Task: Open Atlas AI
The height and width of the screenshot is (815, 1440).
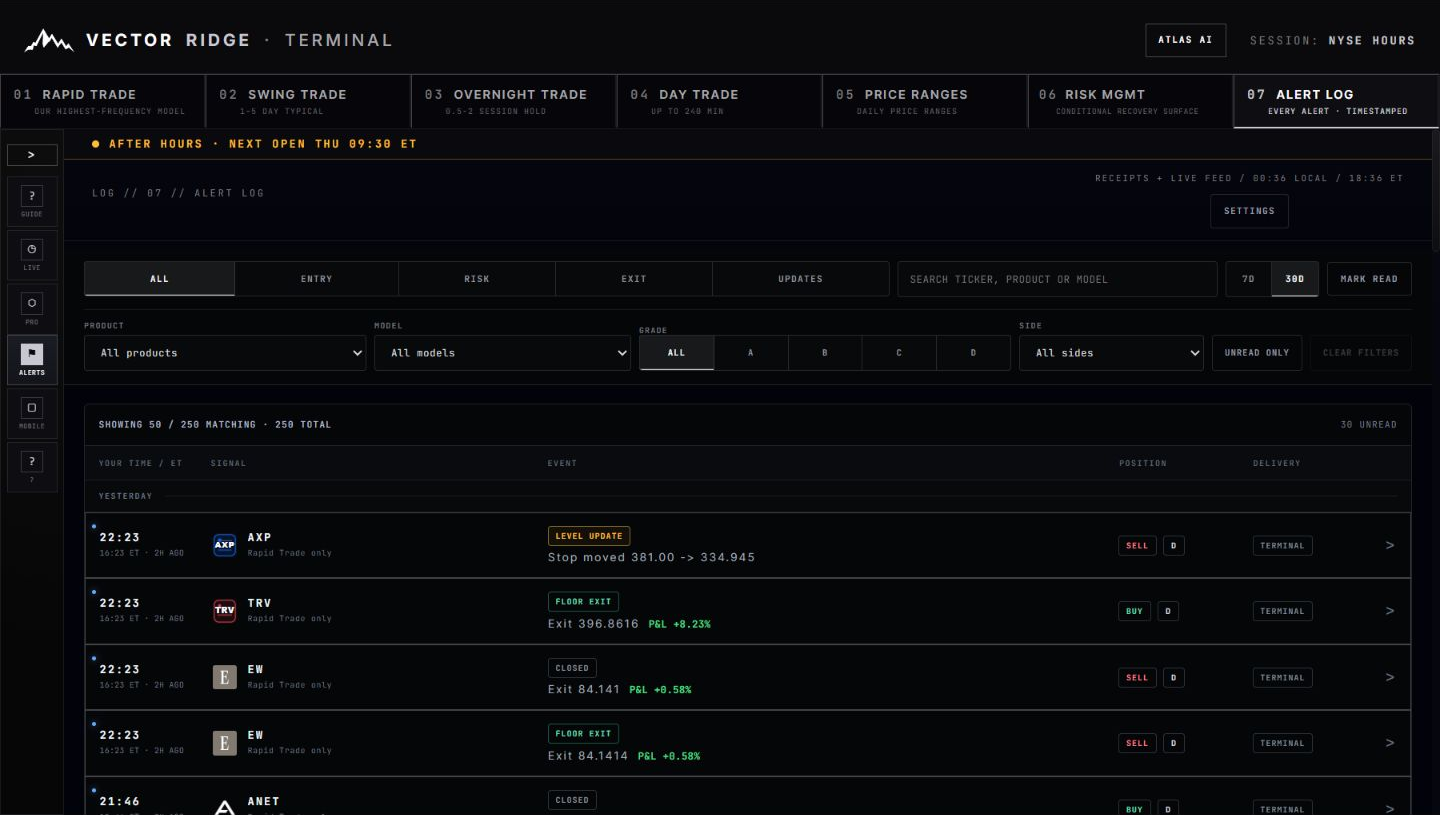Action: pos(1186,40)
